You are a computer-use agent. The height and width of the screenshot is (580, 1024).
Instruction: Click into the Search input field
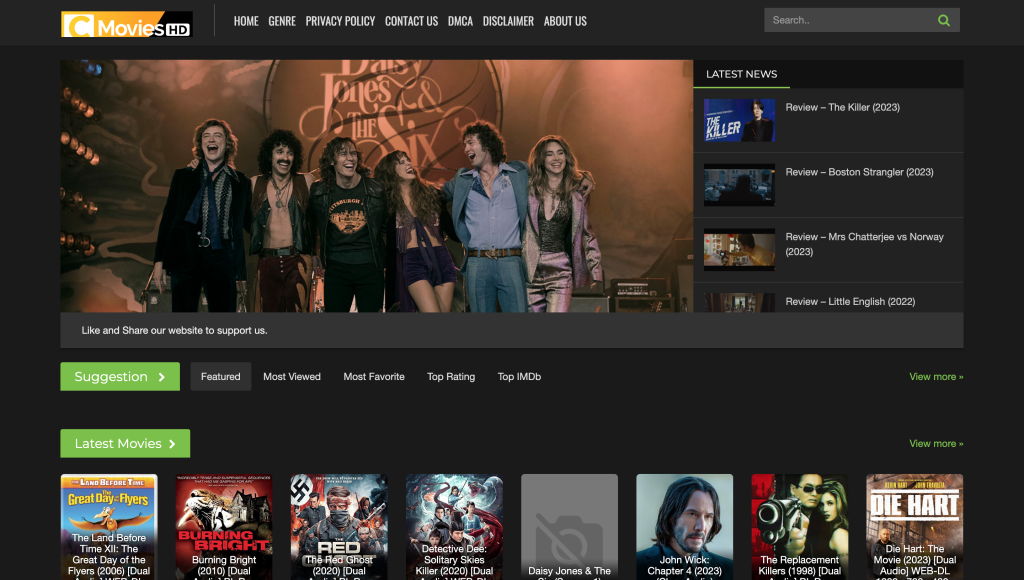(848, 20)
